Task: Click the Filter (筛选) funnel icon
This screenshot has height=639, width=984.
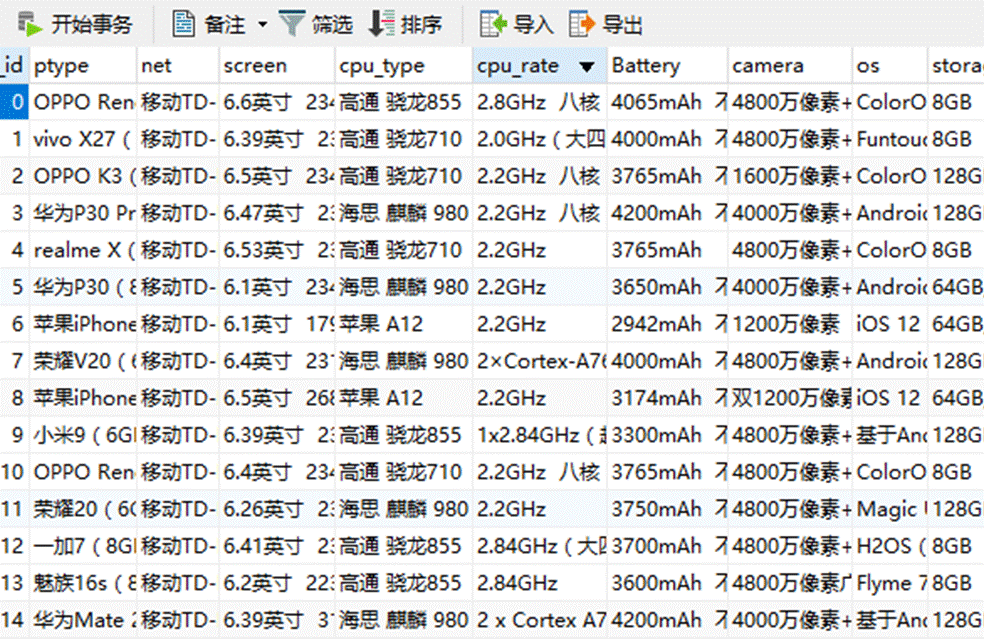Action: click(x=291, y=24)
